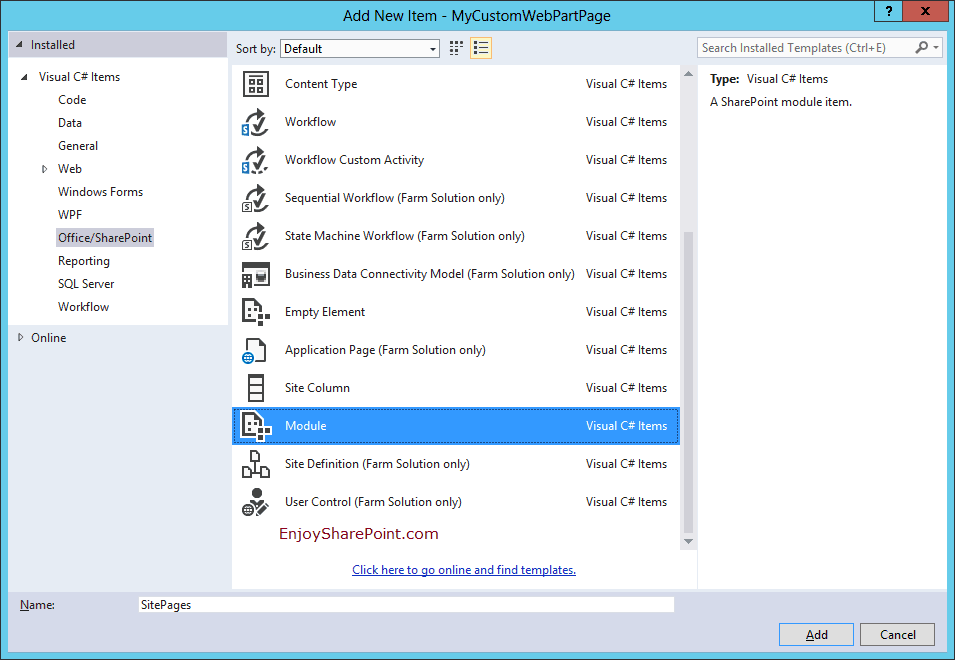
Task: Expand the Online templates section
Action: (x=19, y=337)
